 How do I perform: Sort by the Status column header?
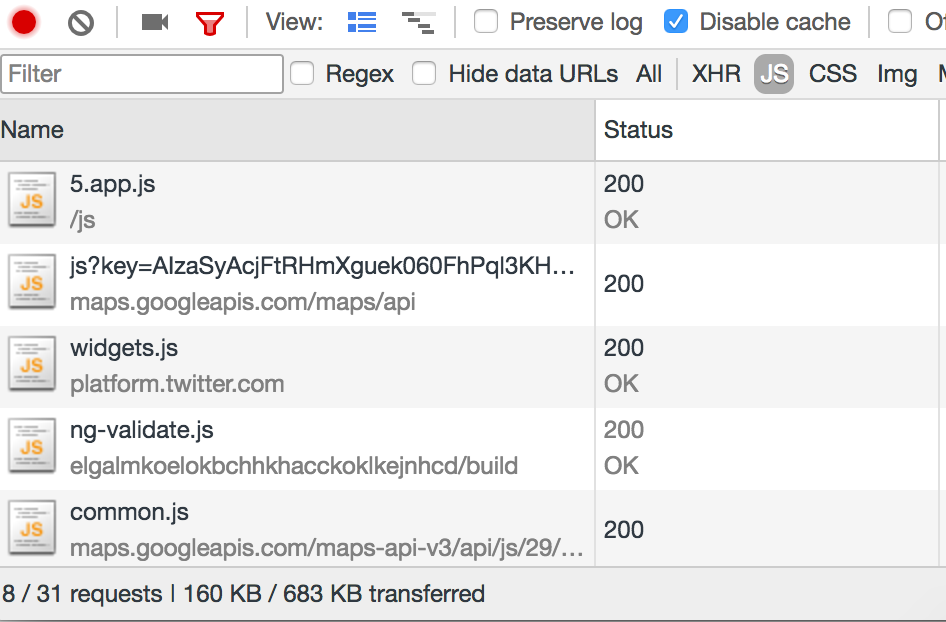(767, 130)
